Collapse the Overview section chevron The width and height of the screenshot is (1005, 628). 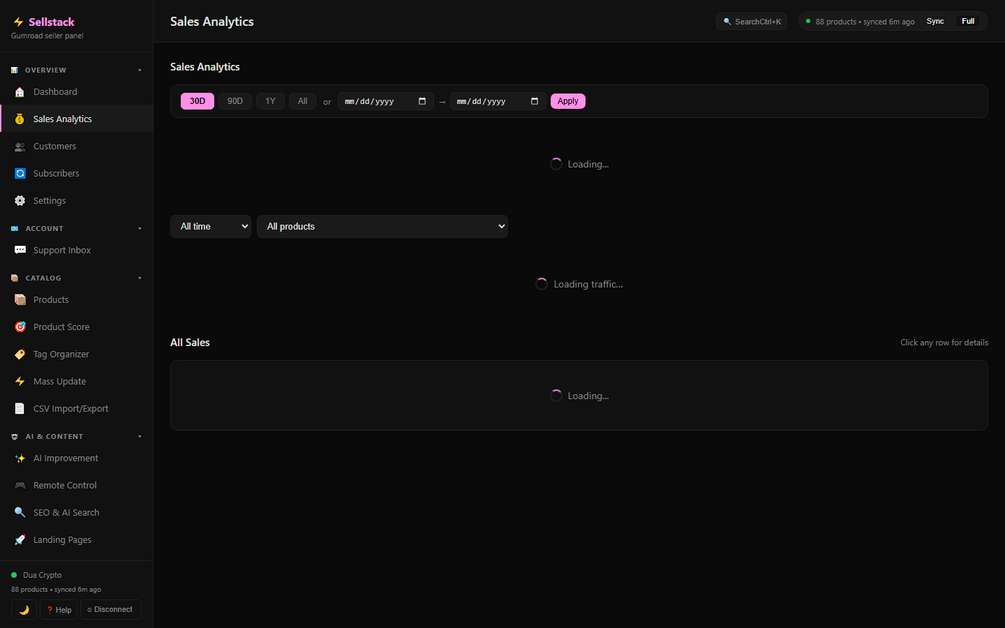140,70
